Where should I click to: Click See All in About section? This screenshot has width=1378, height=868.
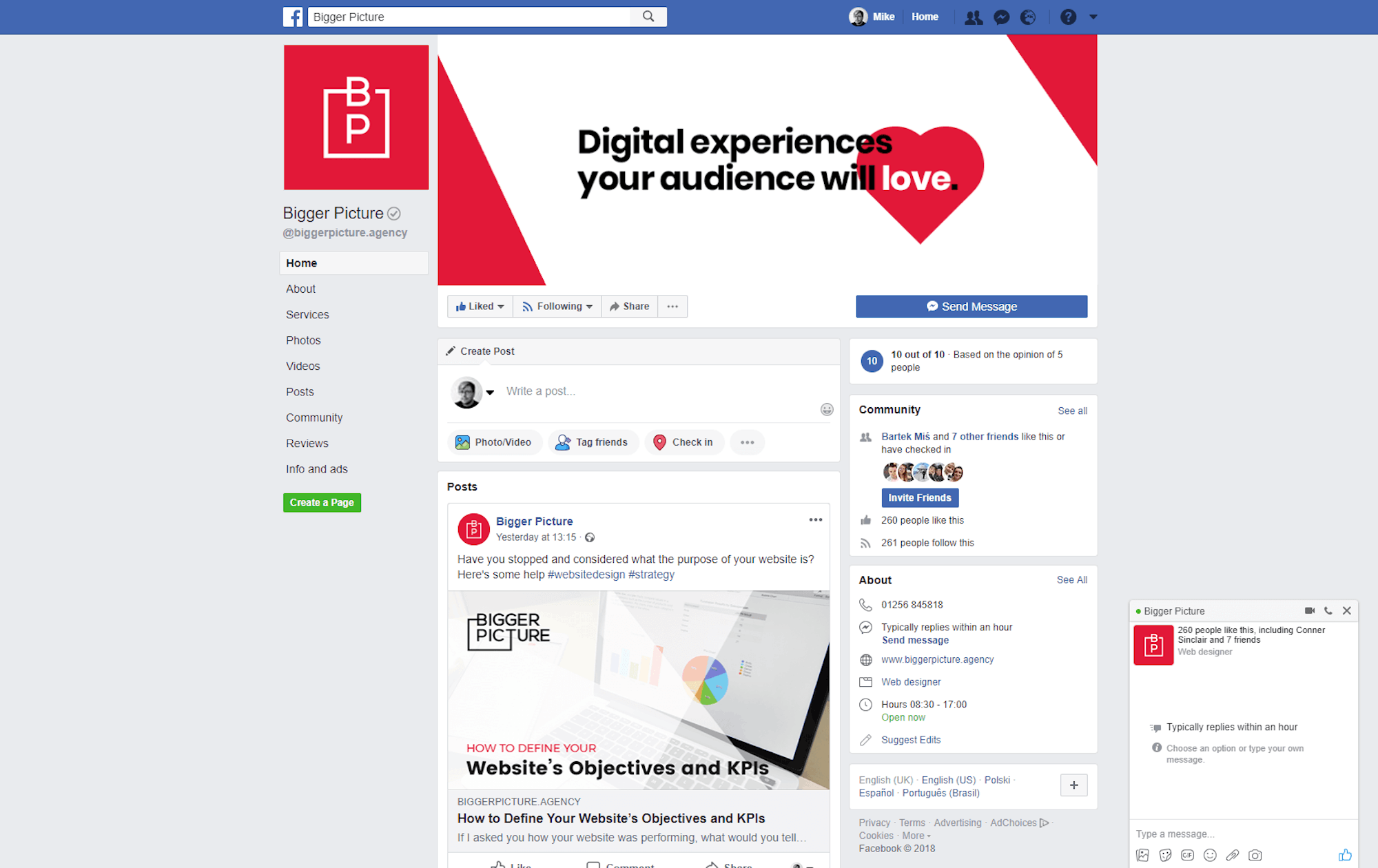[x=1072, y=580]
